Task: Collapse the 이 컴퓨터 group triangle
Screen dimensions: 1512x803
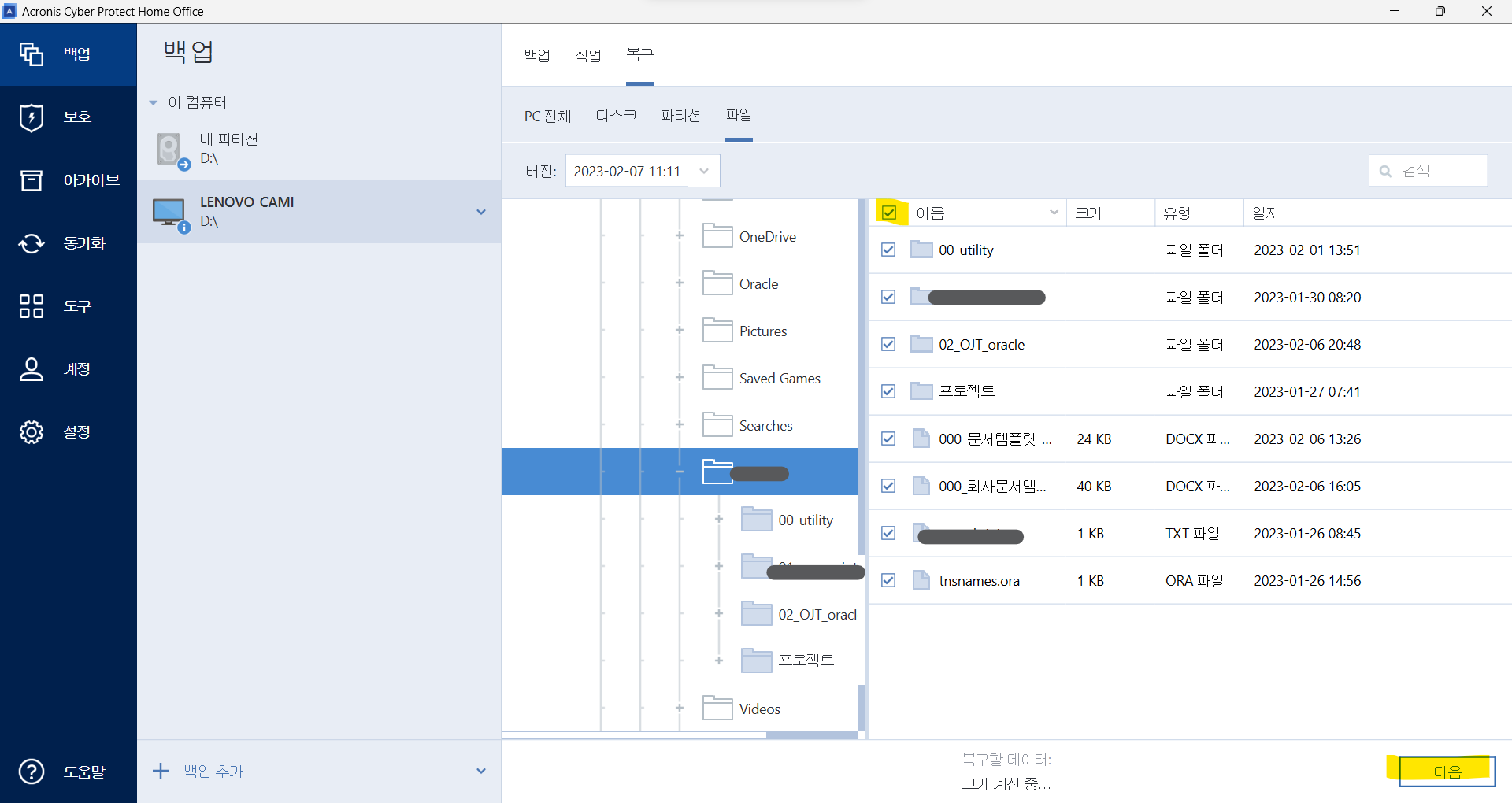Action: 154,102
